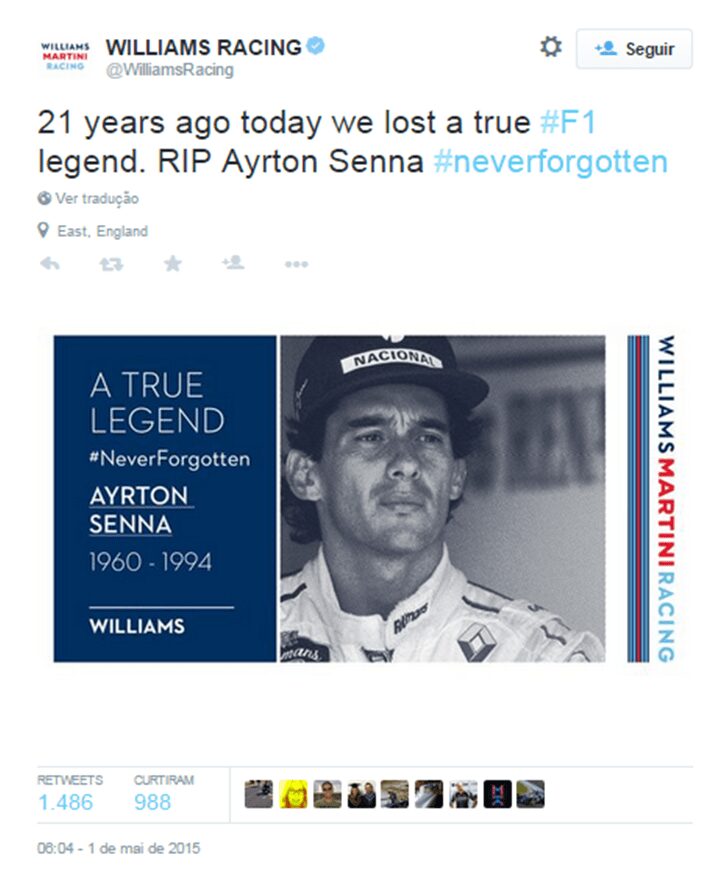Viewport: 724px width, 889px height.
Task: Open the more options ellipsis menu
Action: point(296,264)
